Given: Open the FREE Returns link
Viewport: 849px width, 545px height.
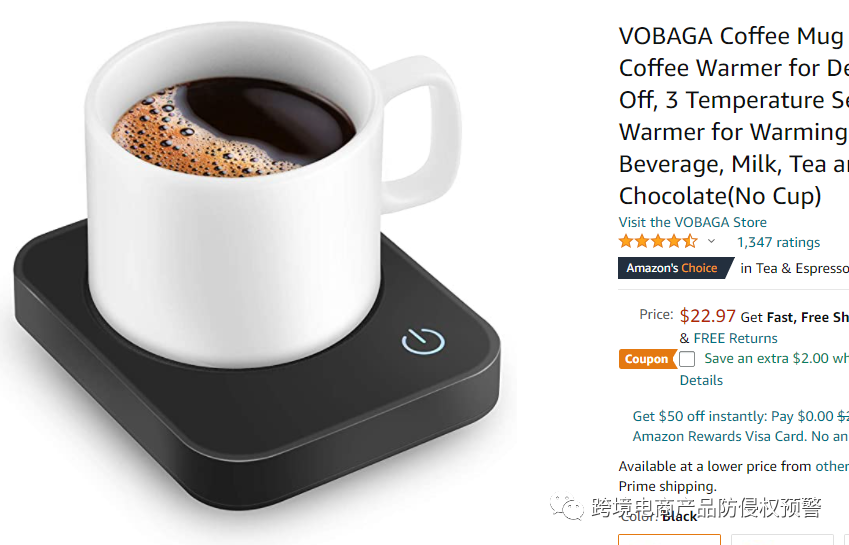Looking at the screenshot, I should 735,338.
